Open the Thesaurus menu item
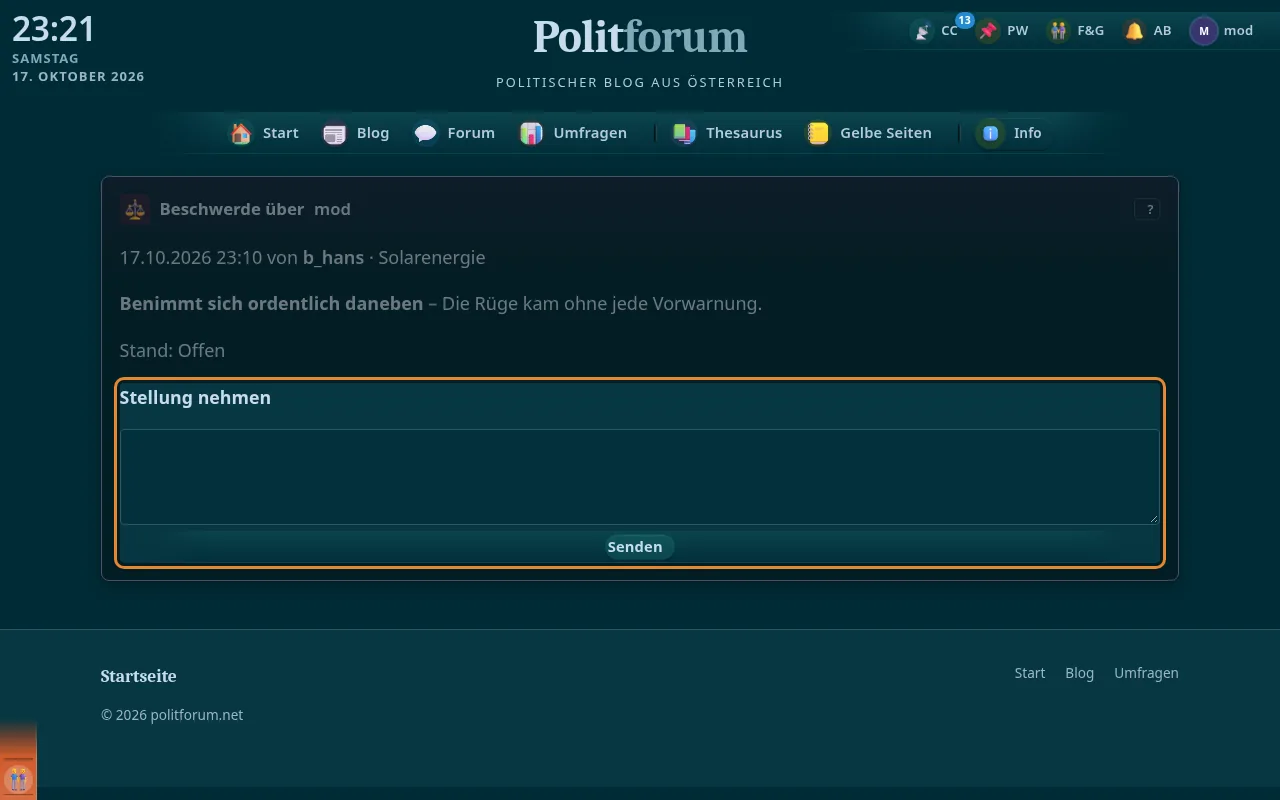Screen dimensions: 1280x800 tap(728, 133)
